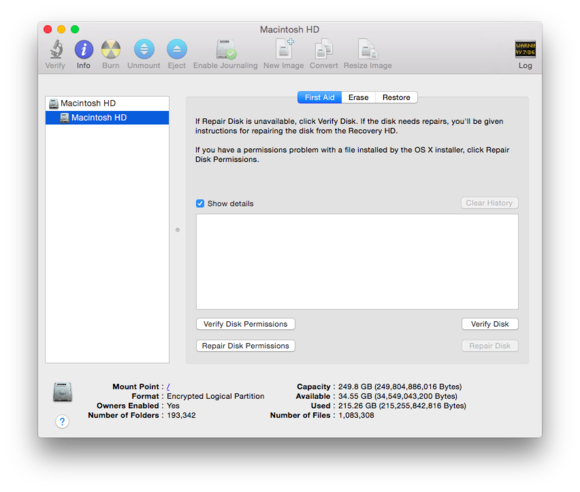Click the Repair Disk button
This screenshot has height=492, width=580.
point(490,346)
